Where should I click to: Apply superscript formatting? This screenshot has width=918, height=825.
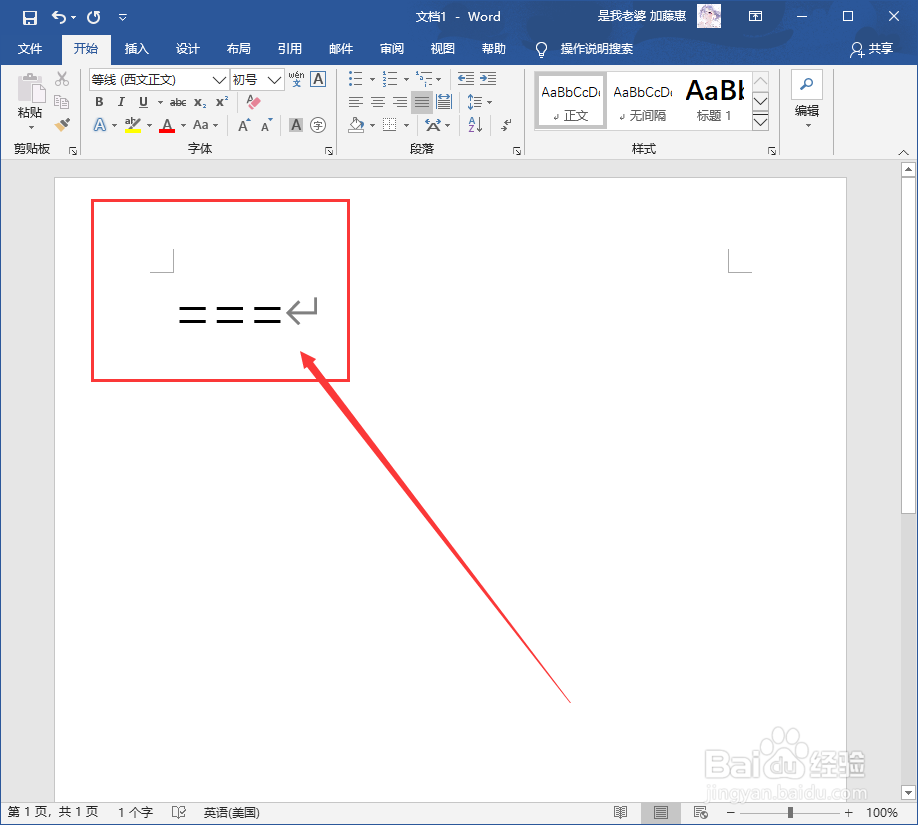221,100
